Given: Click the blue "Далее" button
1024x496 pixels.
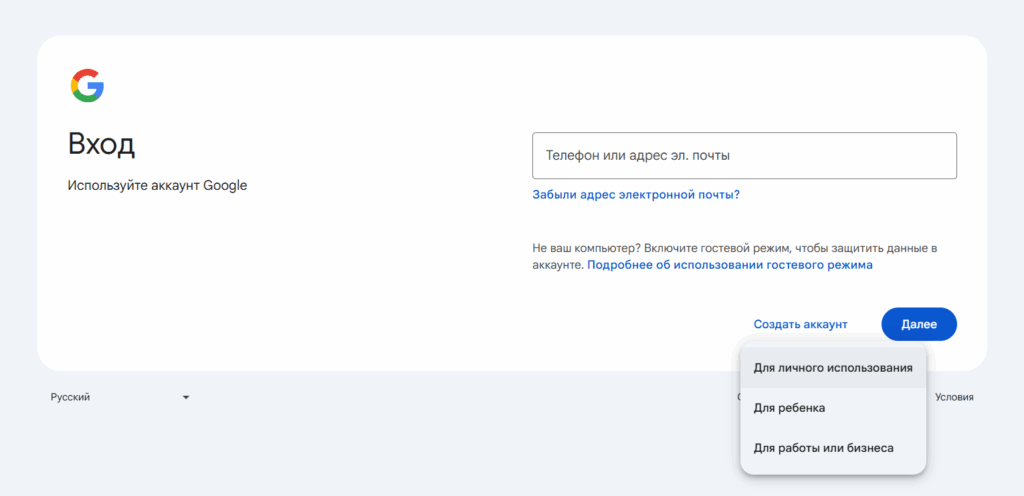Looking at the screenshot, I should click(x=919, y=324).
